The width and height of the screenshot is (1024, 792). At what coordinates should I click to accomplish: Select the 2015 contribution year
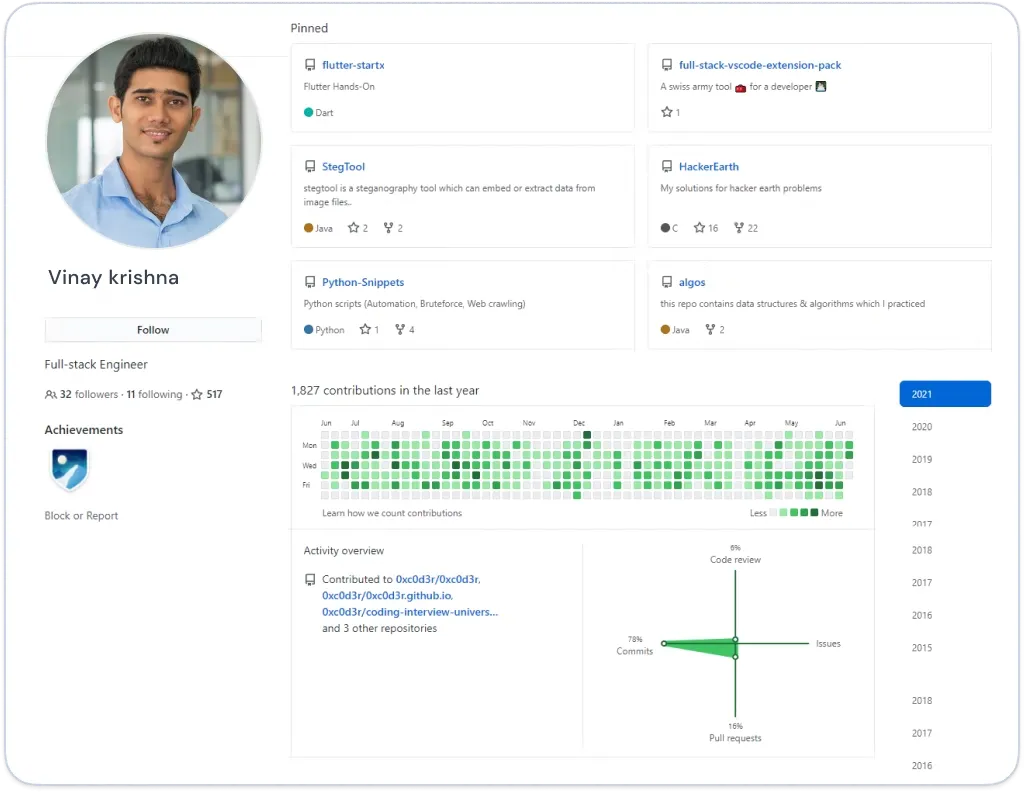tap(921, 648)
